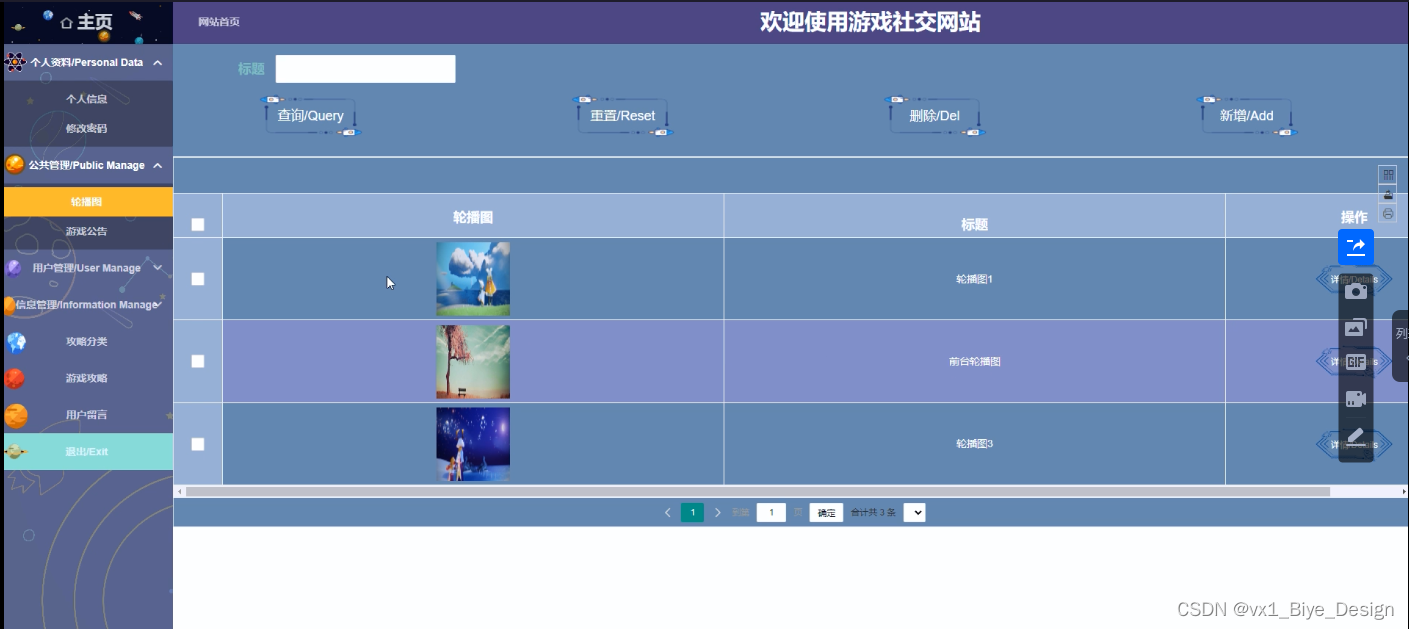This screenshot has height=629, width=1409.
Task: Collapse the 个人资料/Personal Data chevron
Action: (x=158, y=62)
